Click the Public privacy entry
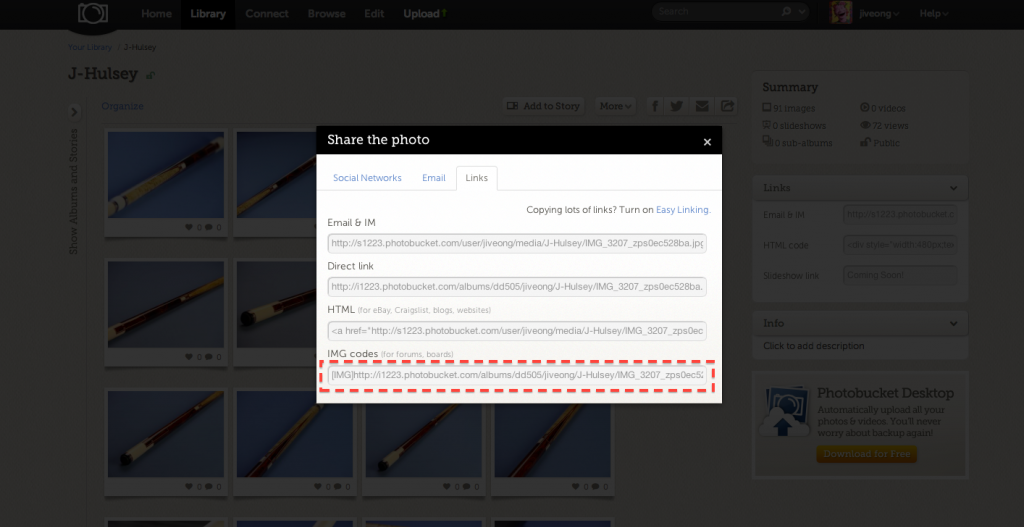Image resolution: width=1024 pixels, height=527 pixels. click(x=880, y=143)
